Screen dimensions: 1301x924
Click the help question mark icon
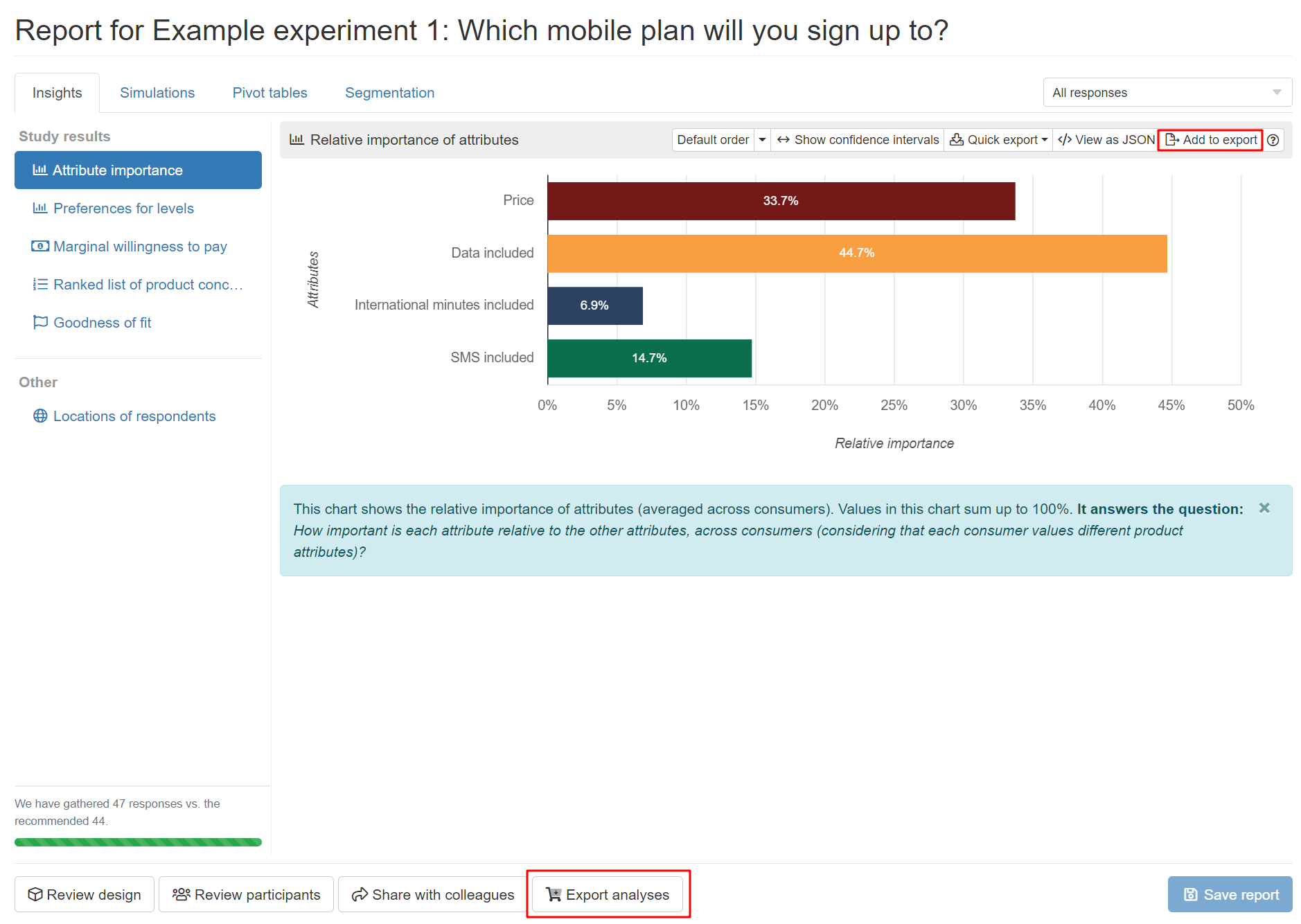[1274, 140]
